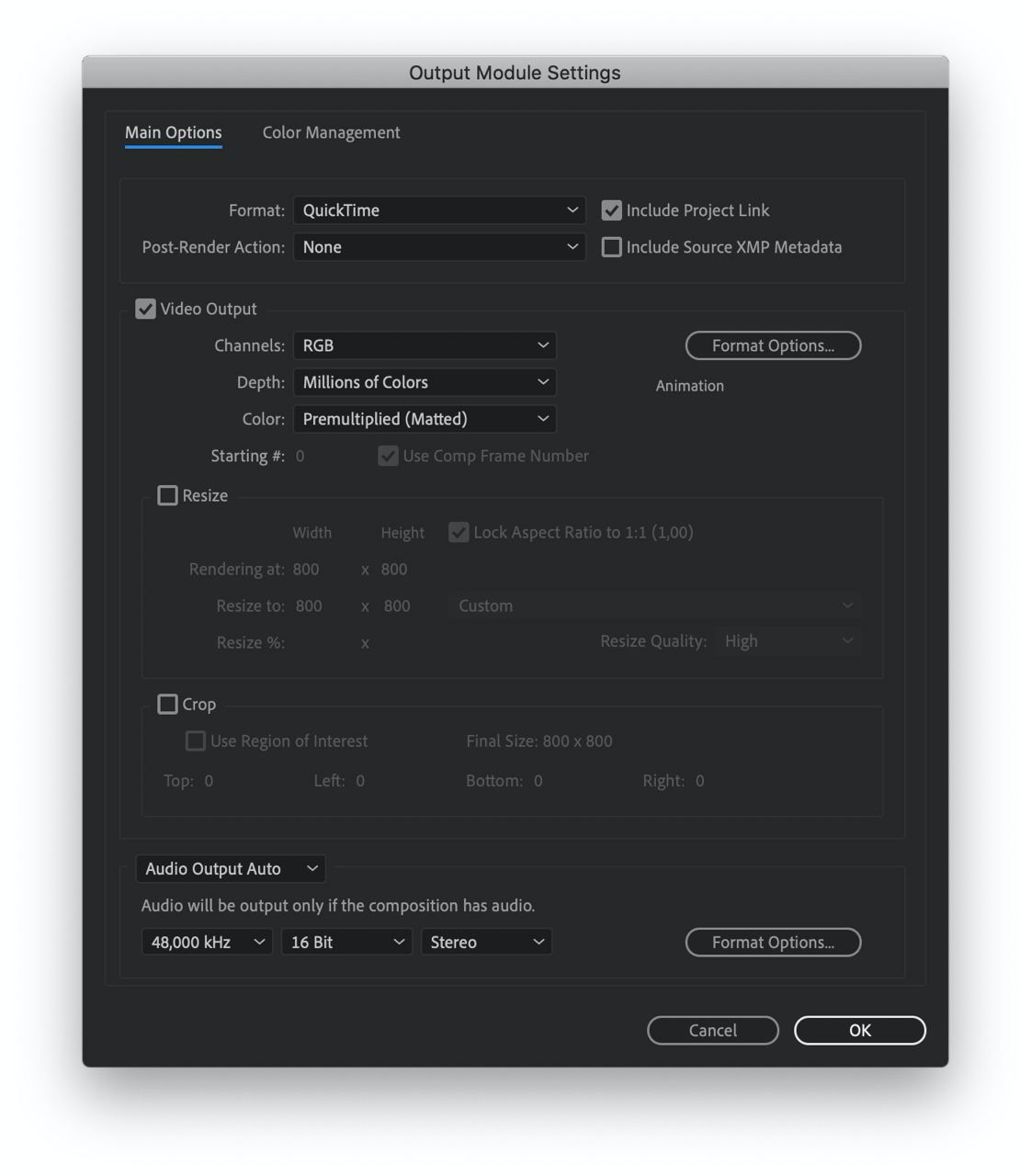The width and height of the screenshot is (1031, 1176).
Task: Click video Format Options button near Animation
Action: pyautogui.click(x=773, y=345)
